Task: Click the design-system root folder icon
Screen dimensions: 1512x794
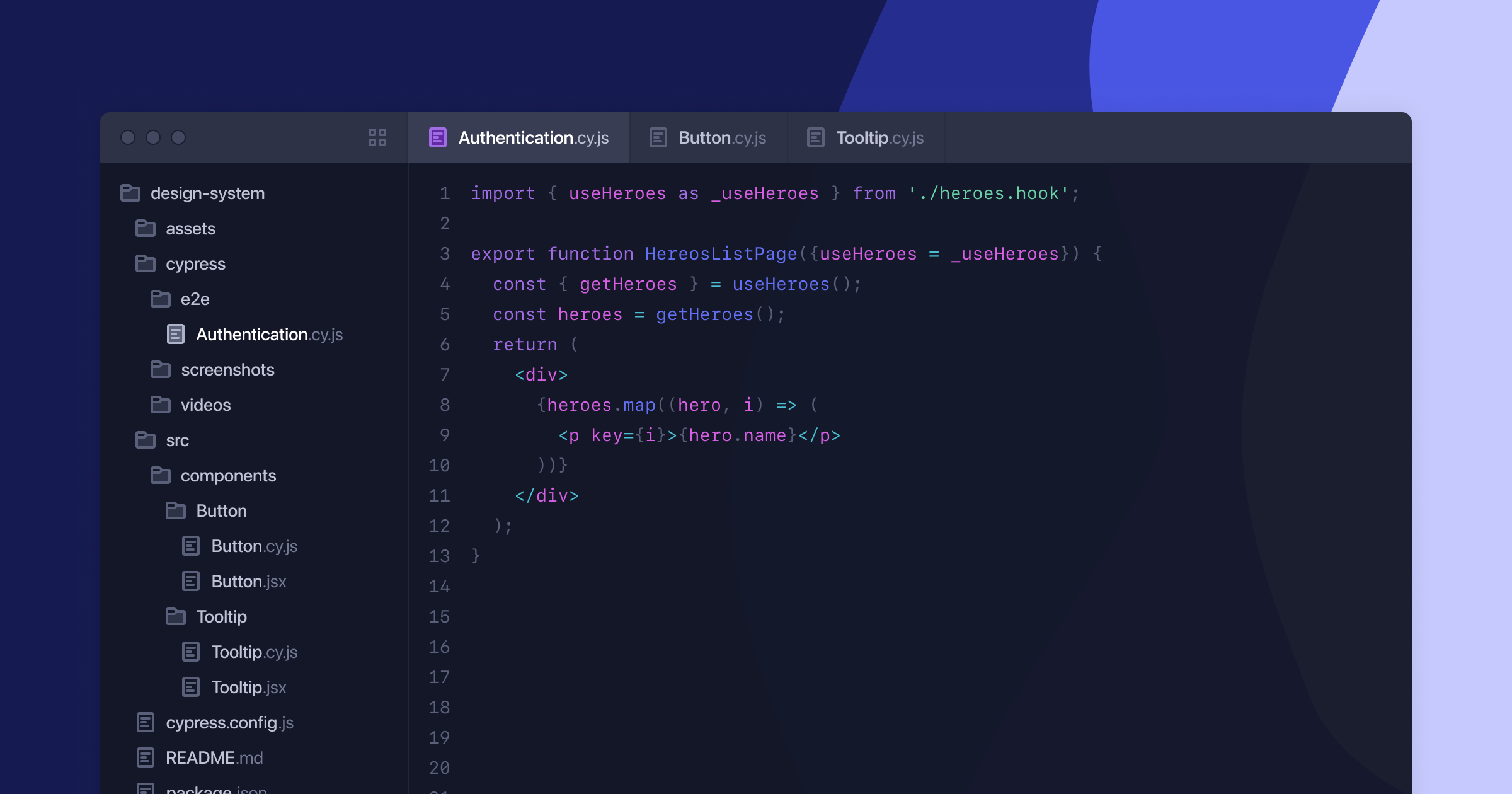Action: pos(130,193)
